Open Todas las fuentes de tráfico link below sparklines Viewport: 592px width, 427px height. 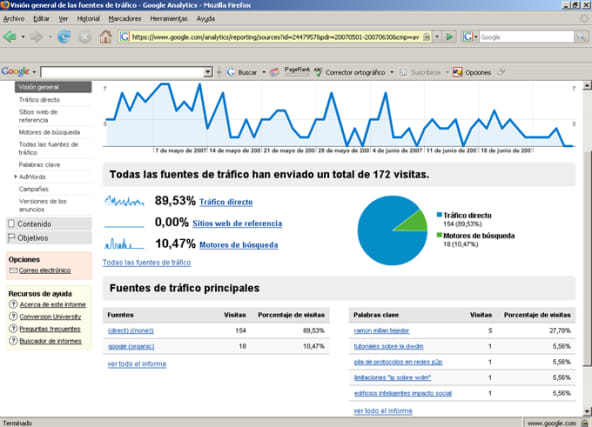[x=147, y=262]
